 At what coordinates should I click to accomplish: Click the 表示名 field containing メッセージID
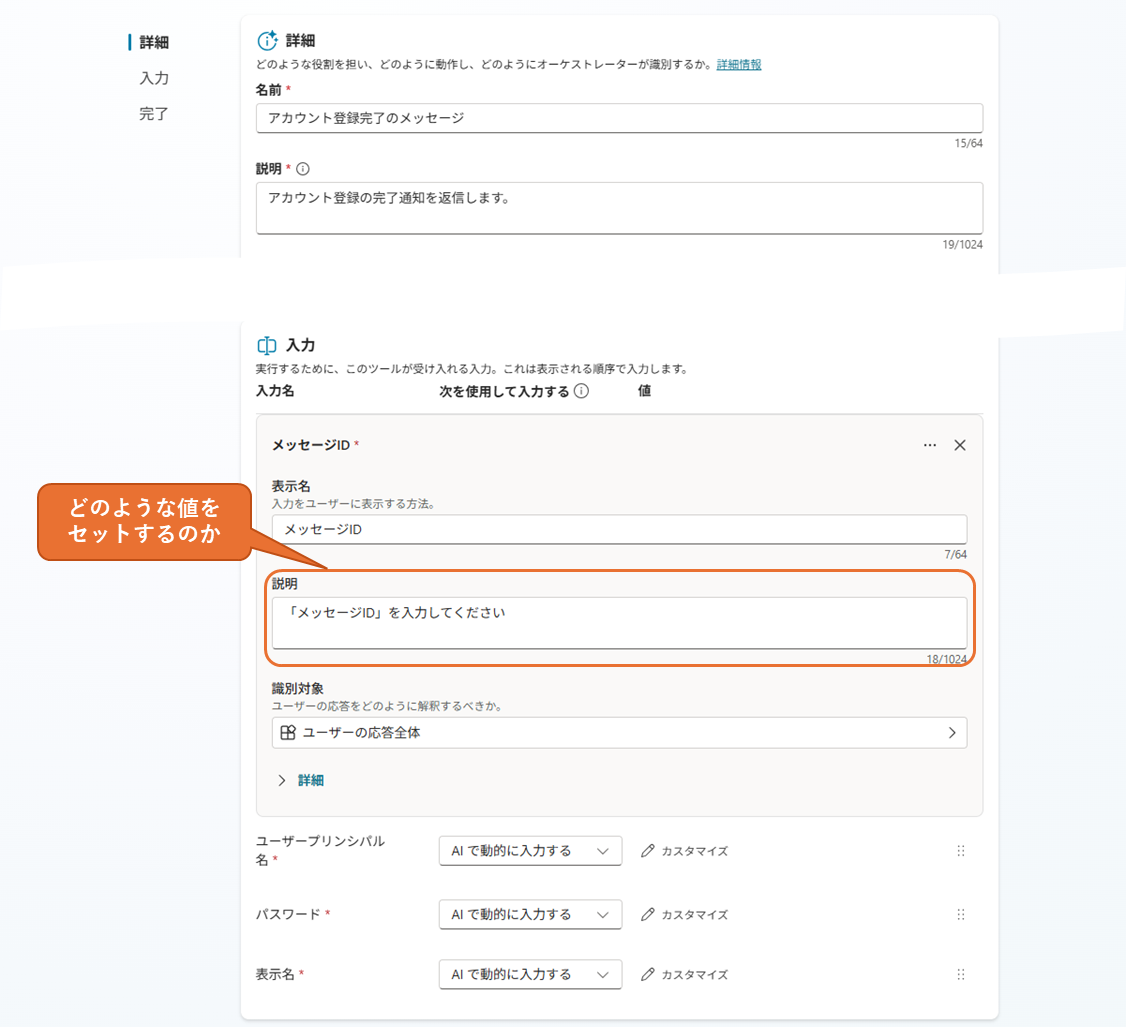[619, 529]
